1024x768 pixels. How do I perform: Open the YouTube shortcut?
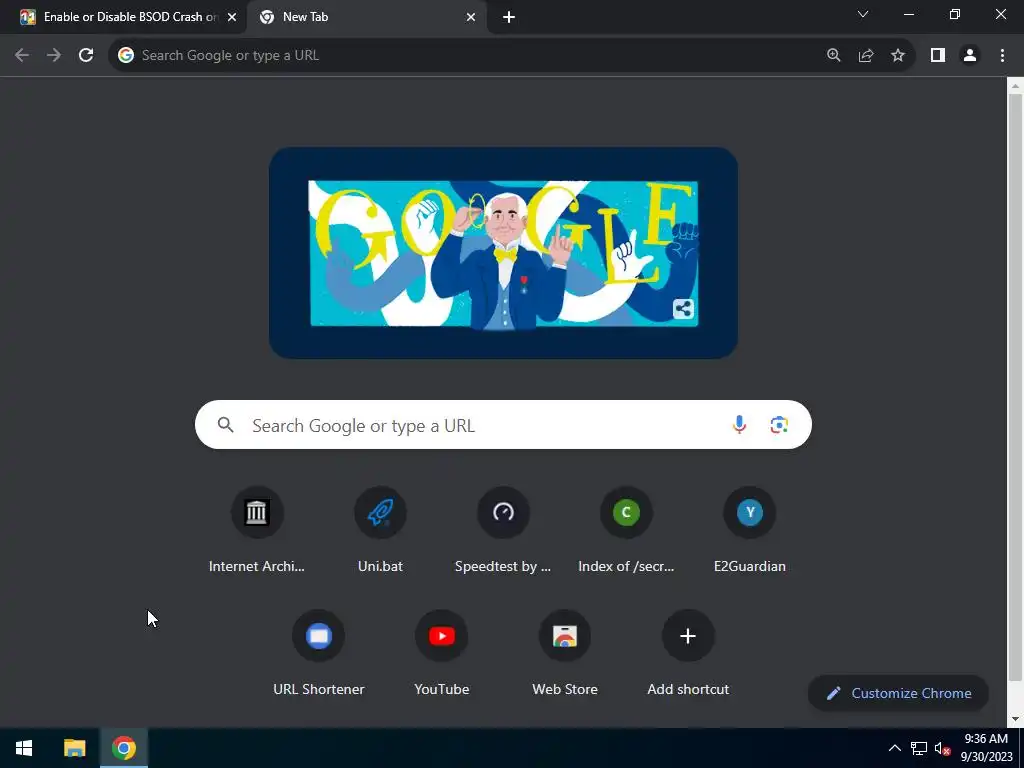441,653
